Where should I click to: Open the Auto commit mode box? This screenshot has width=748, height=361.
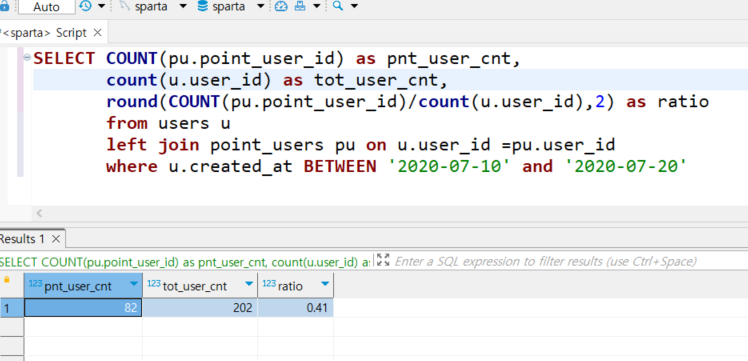point(46,7)
